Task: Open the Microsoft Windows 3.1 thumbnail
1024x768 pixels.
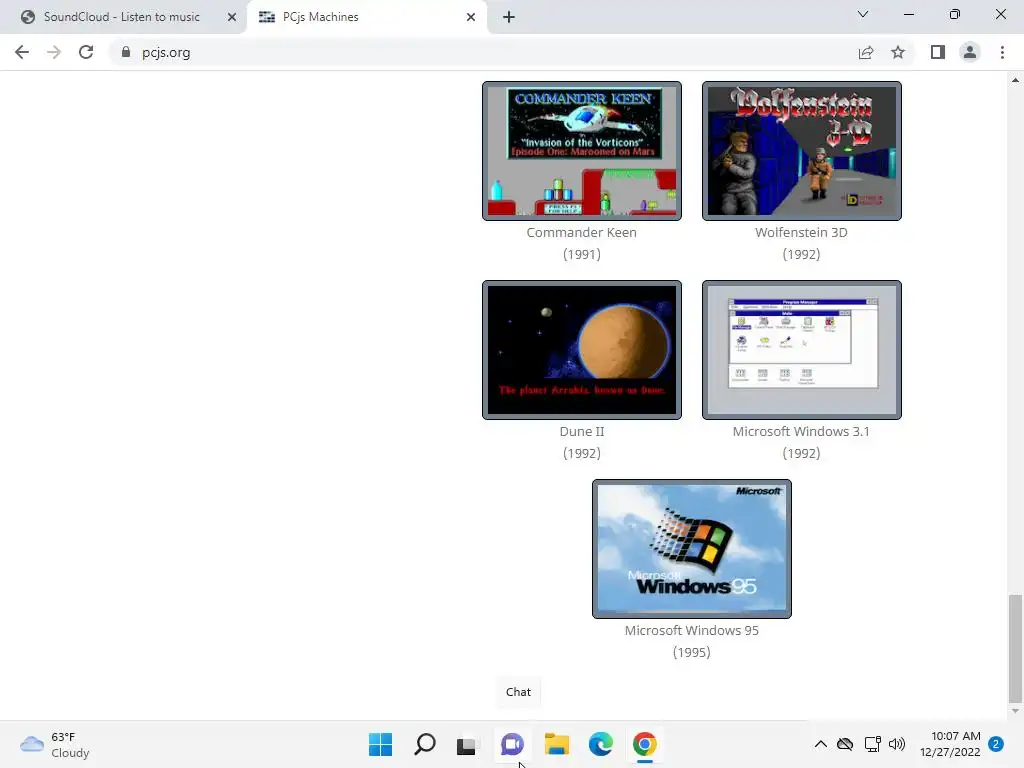Action: pos(802,350)
